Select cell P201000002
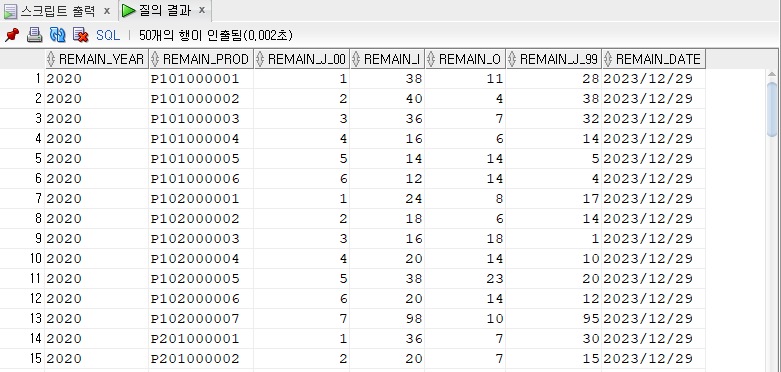This screenshot has height=372, width=781. click(x=201, y=359)
